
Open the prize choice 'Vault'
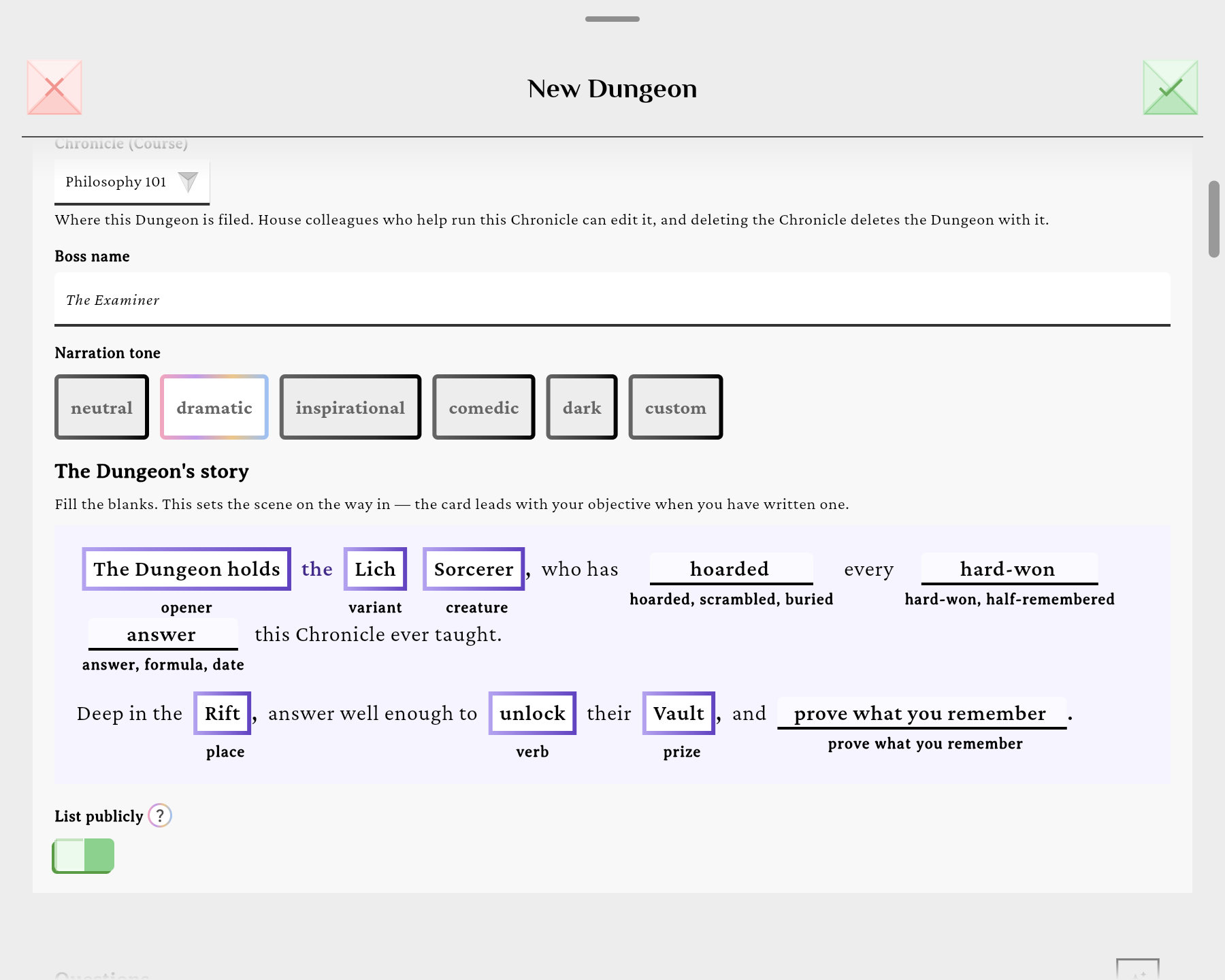click(679, 713)
